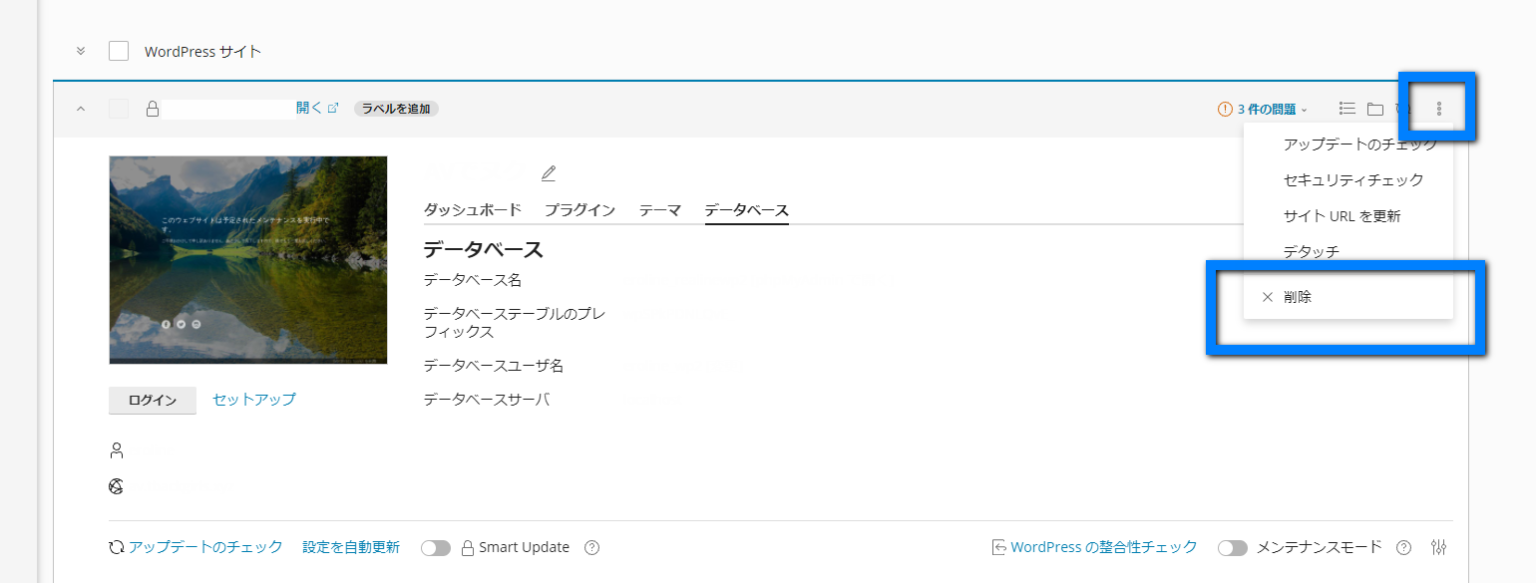Open the セットアップ link
This screenshot has height=583, width=1536.
(255, 399)
